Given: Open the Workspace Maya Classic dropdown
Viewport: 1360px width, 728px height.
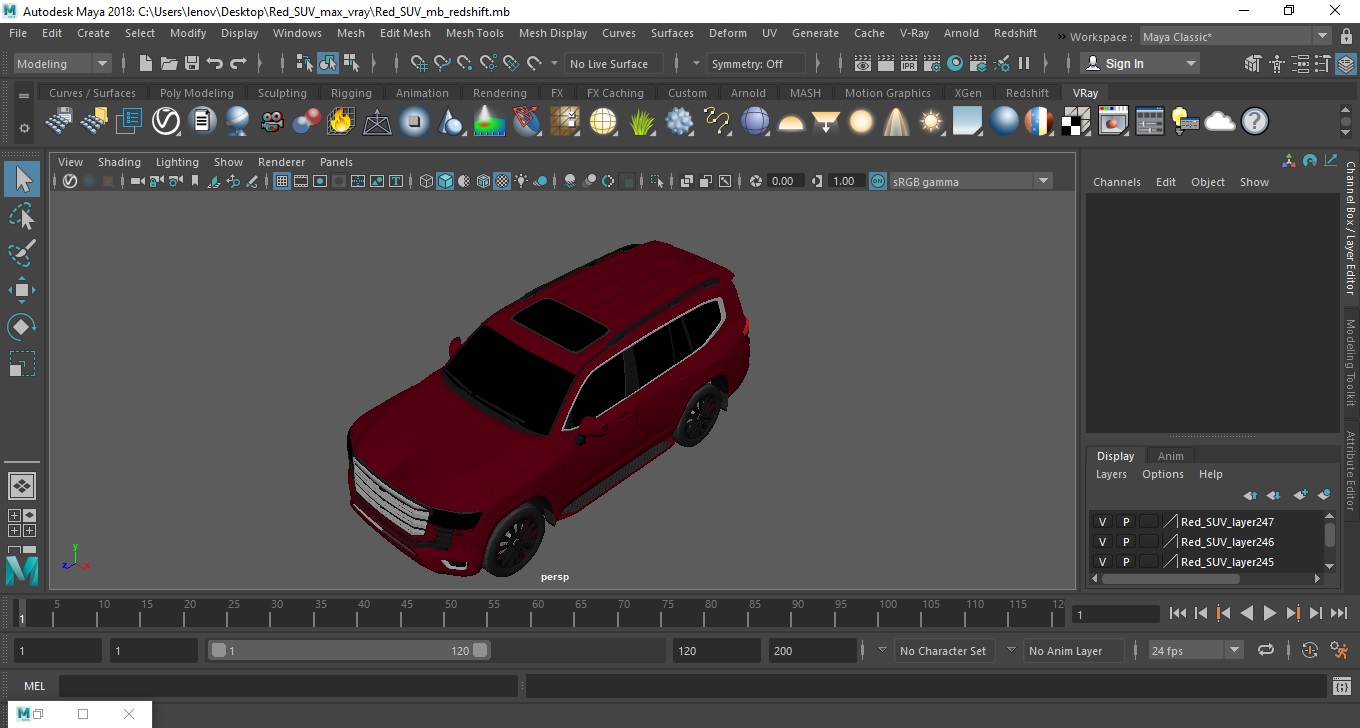Looking at the screenshot, I should coord(1235,37).
